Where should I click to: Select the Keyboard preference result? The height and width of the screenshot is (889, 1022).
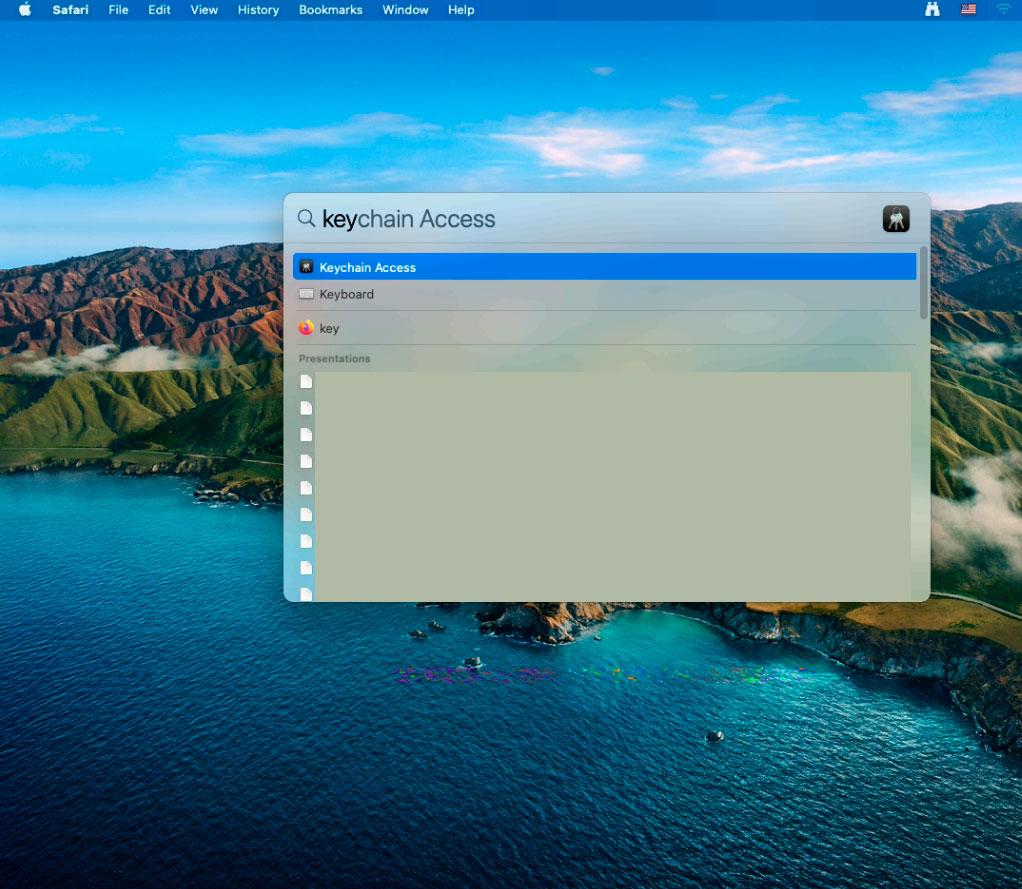pyautogui.click(x=604, y=295)
